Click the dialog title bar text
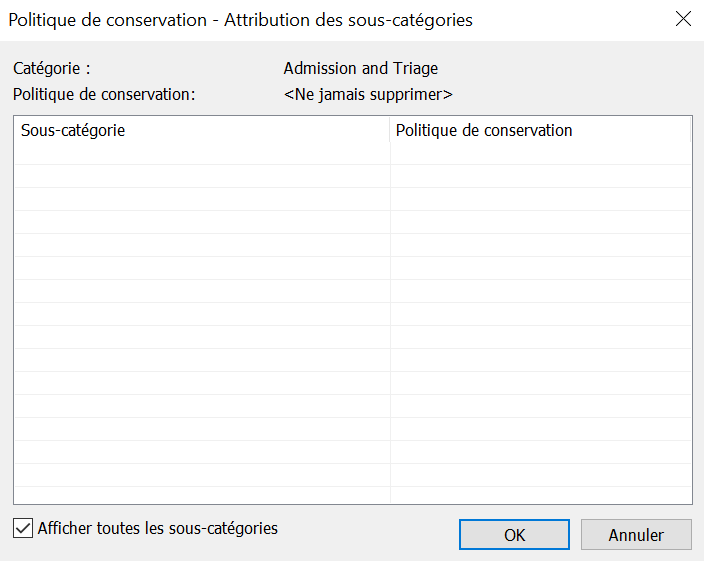The image size is (704, 561). click(x=240, y=20)
